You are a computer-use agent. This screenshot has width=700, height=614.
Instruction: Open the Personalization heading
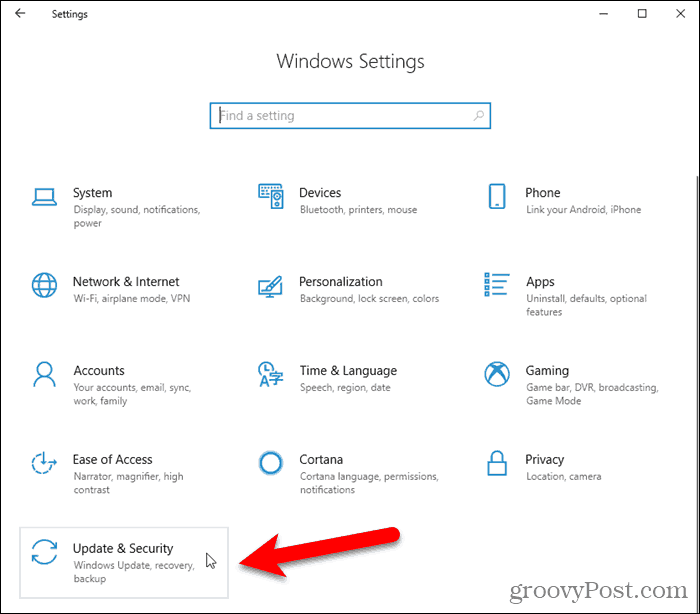click(341, 282)
